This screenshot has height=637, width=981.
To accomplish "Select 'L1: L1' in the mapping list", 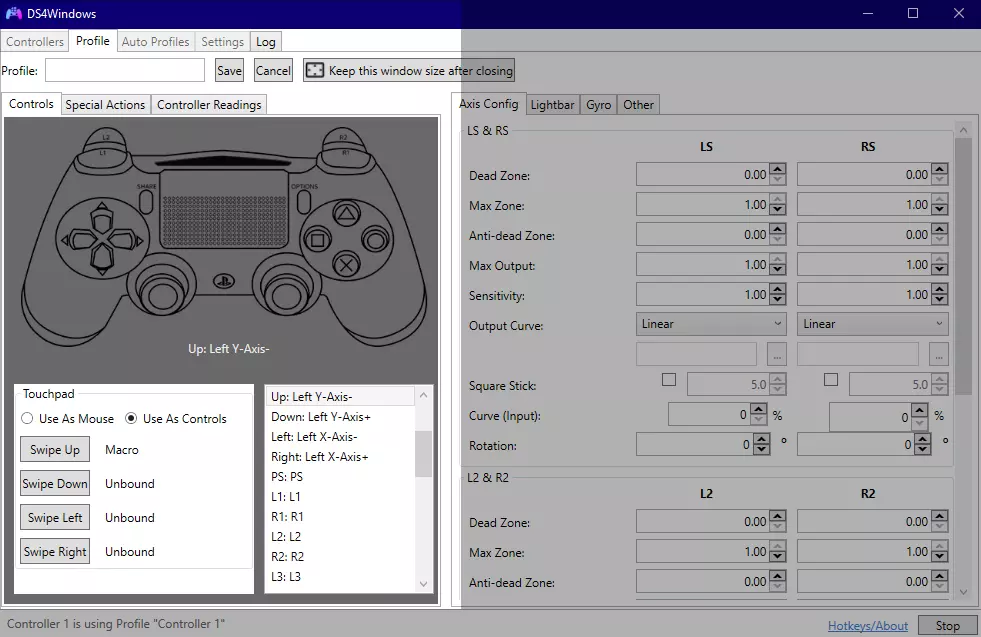I will point(287,497).
